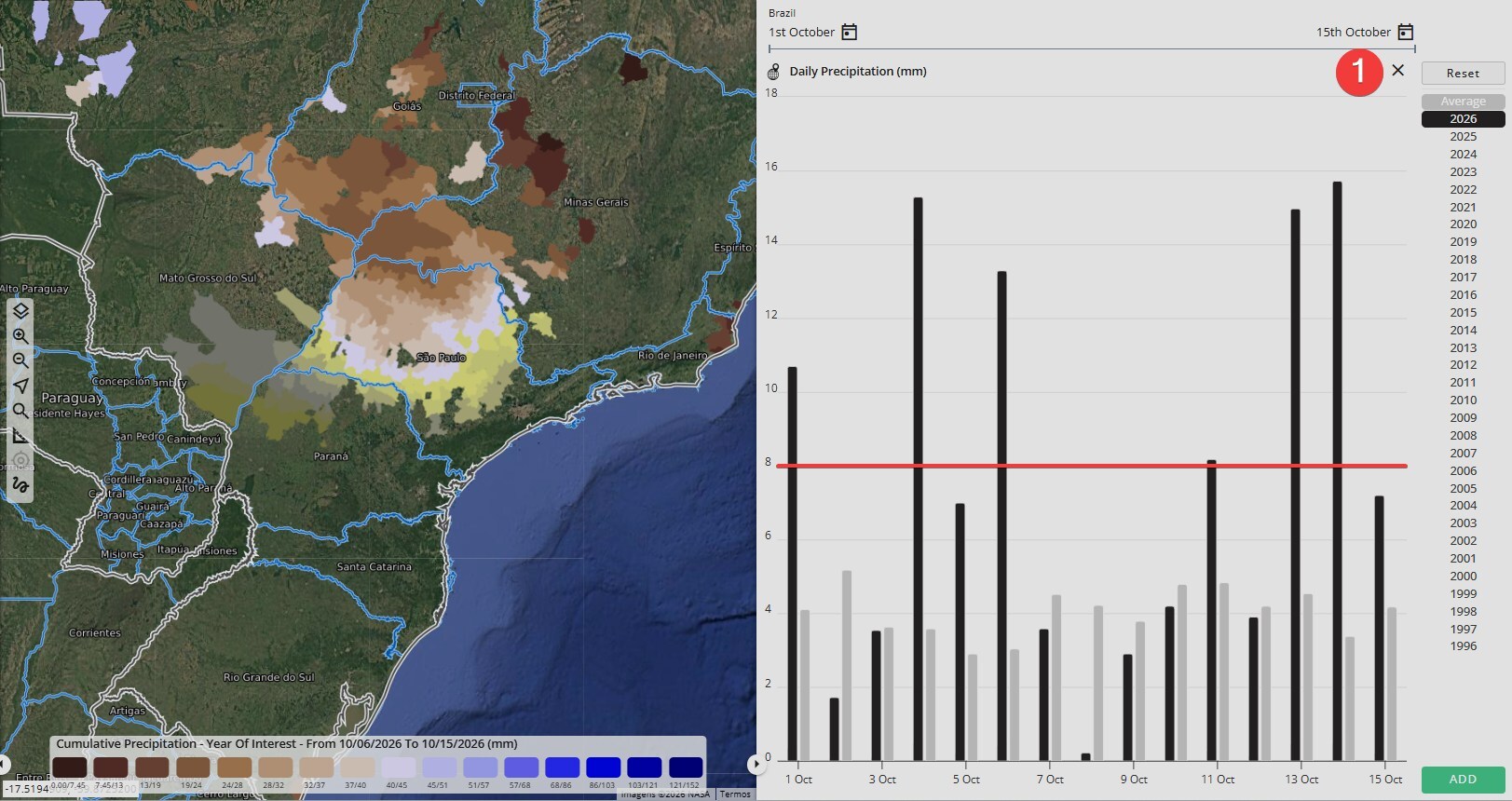Click the 14 Oct 2026 precipitation bar
The height and width of the screenshot is (801, 1512).
(x=1337, y=471)
